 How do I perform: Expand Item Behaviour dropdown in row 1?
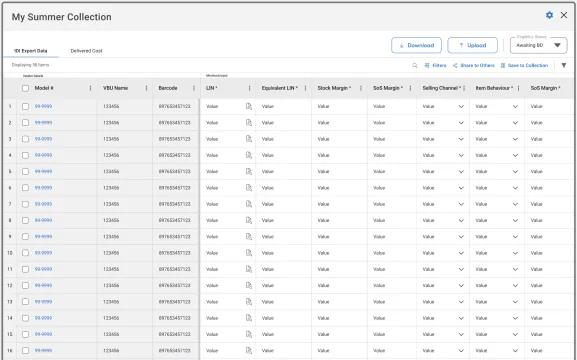(x=515, y=107)
